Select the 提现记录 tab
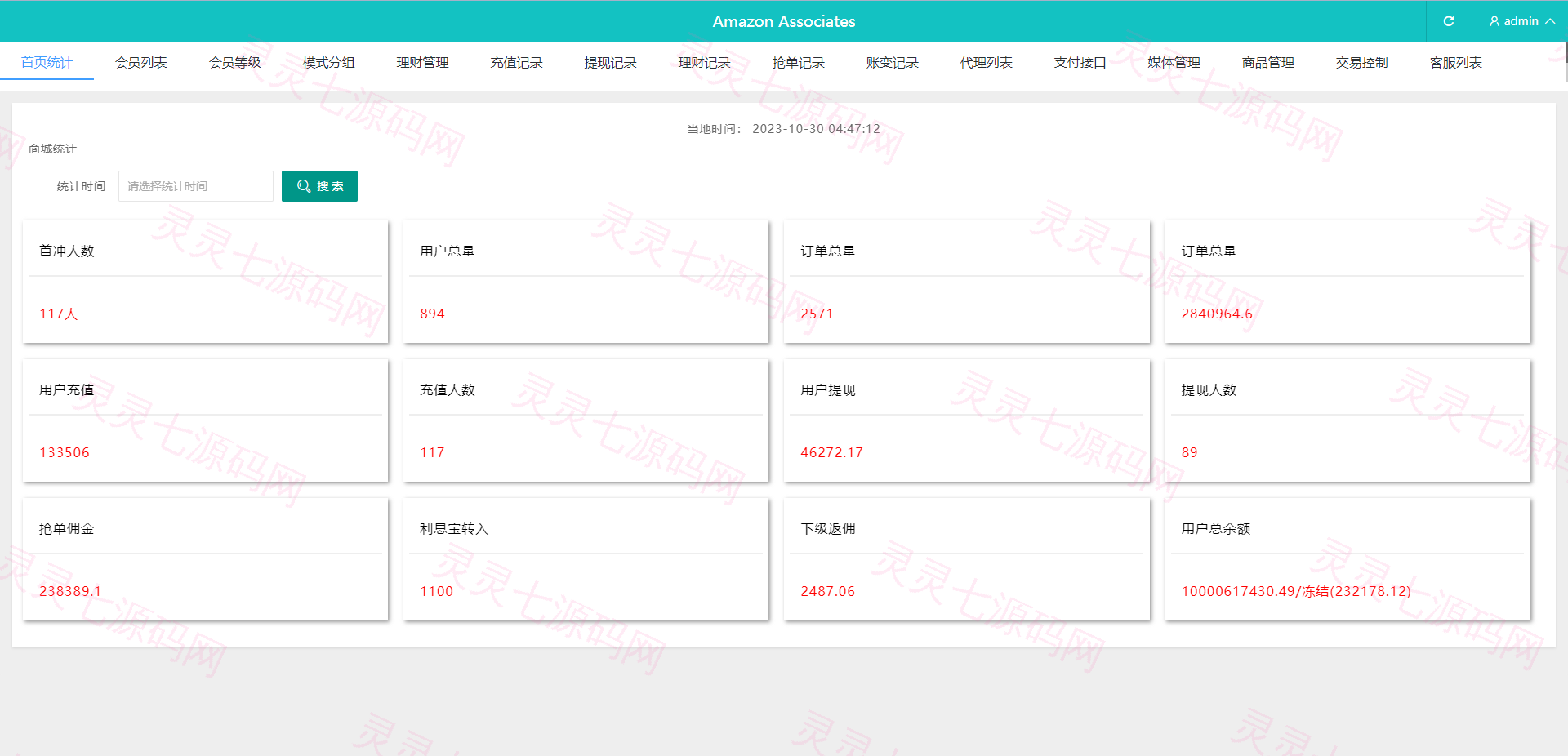Viewport: 1568px width, 756px height. coord(610,62)
